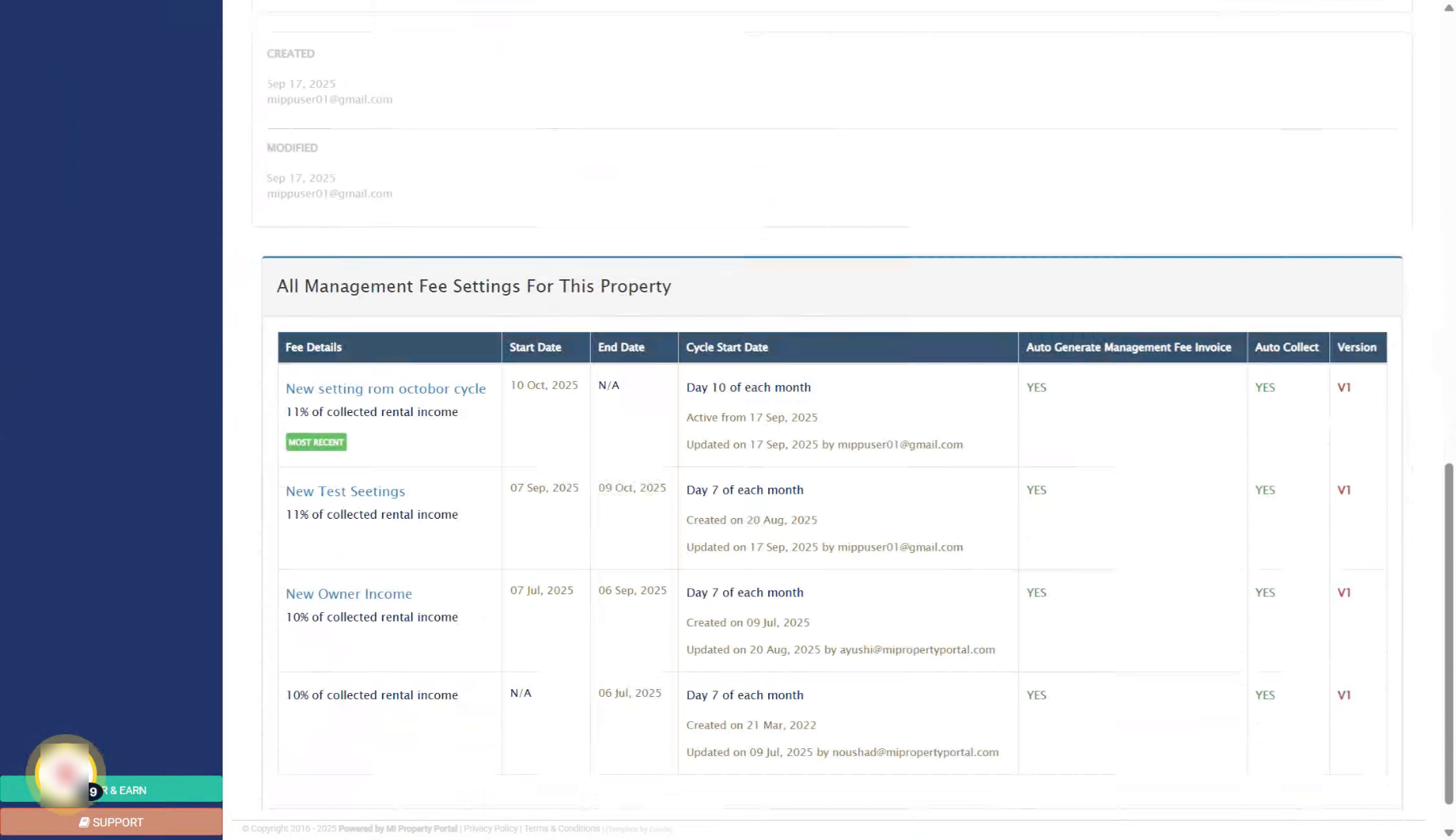Click the MOST RECENT green badge
The height and width of the screenshot is (840, 1456).
point(316,443)
